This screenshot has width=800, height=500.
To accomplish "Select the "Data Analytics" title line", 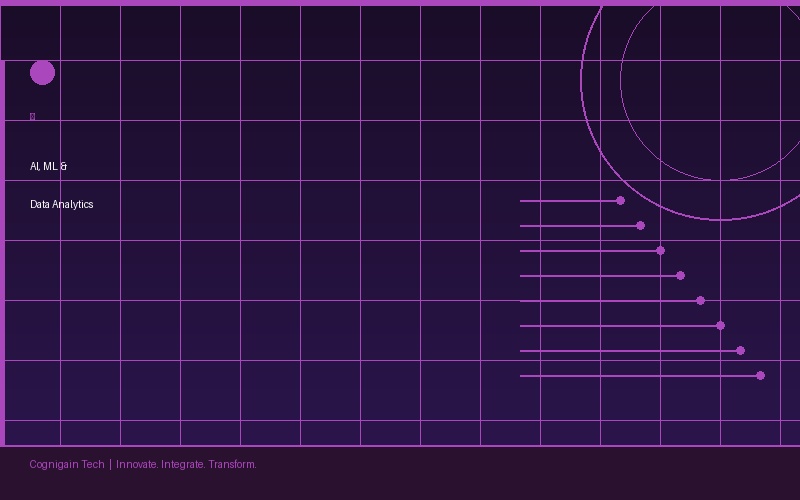I will [x=61, y=204].
